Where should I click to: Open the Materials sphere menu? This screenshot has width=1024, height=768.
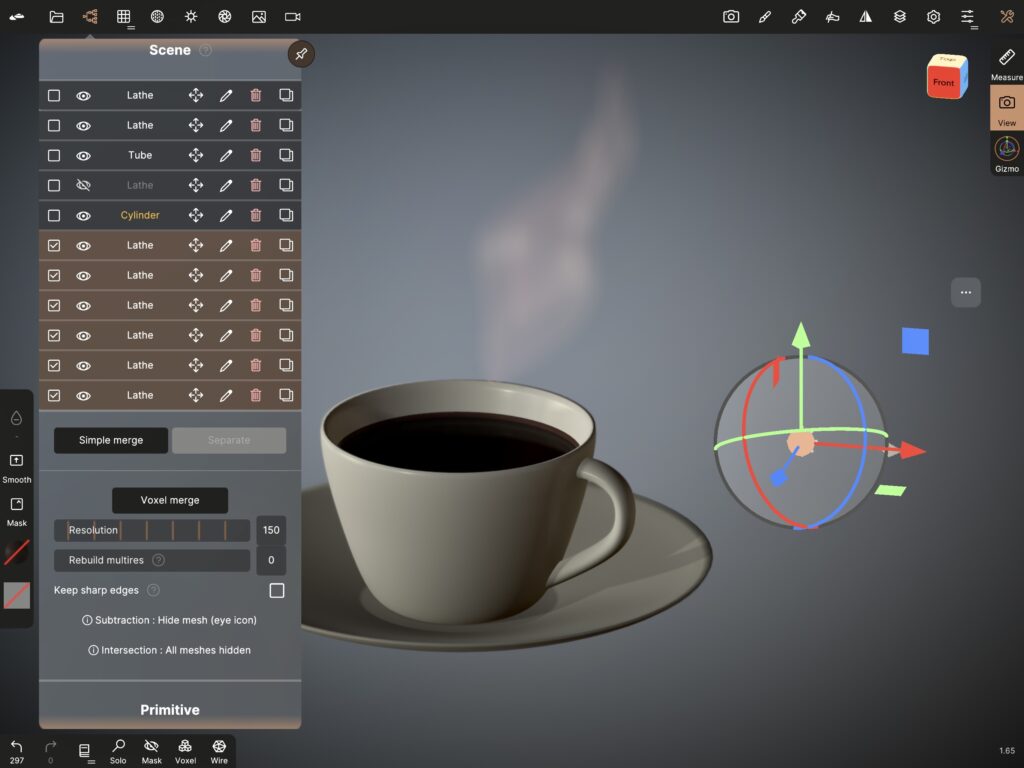click(x=157, y=17)
